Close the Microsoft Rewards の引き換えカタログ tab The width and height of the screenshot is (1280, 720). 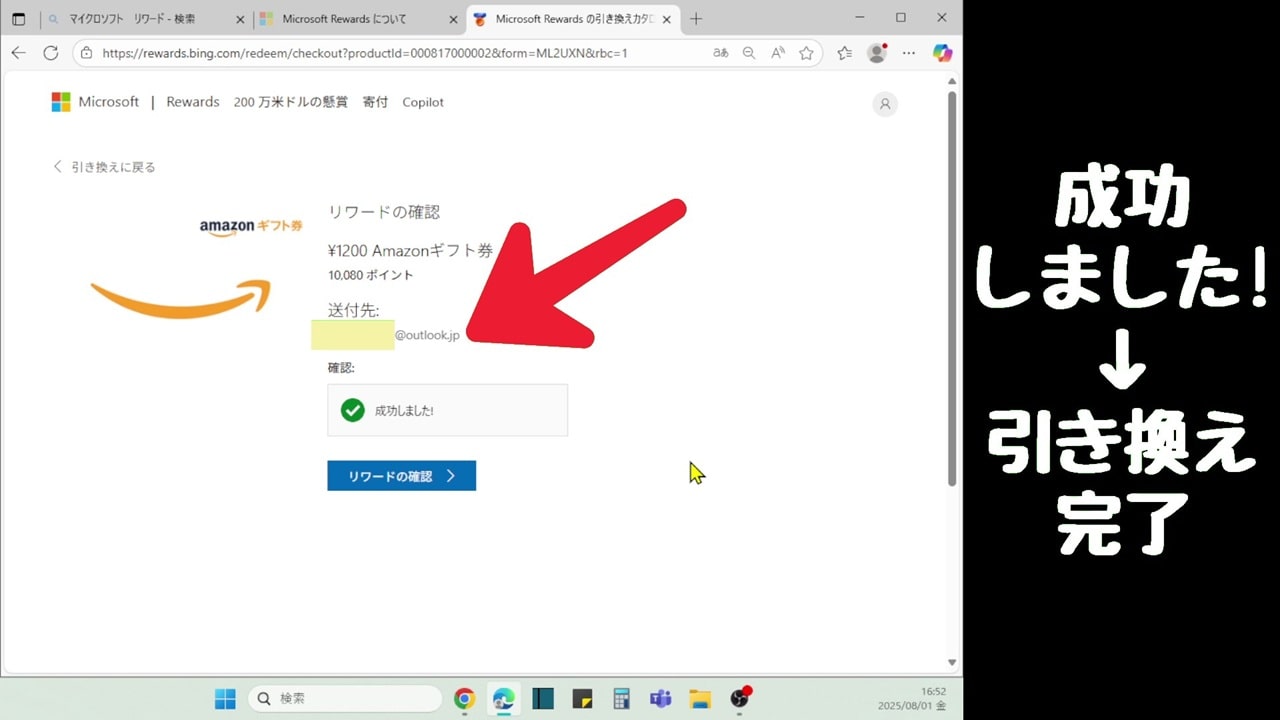(x=668, y=19)
